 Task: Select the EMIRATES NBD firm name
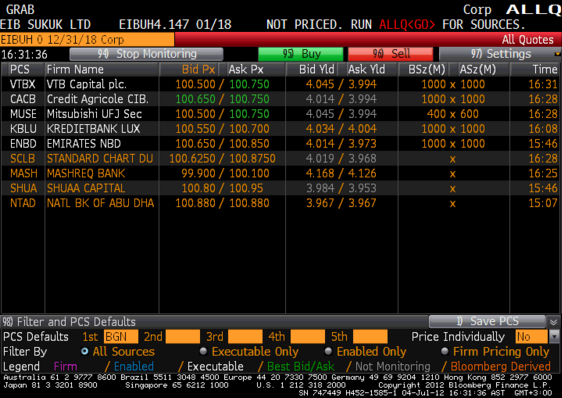pos(84,144)
